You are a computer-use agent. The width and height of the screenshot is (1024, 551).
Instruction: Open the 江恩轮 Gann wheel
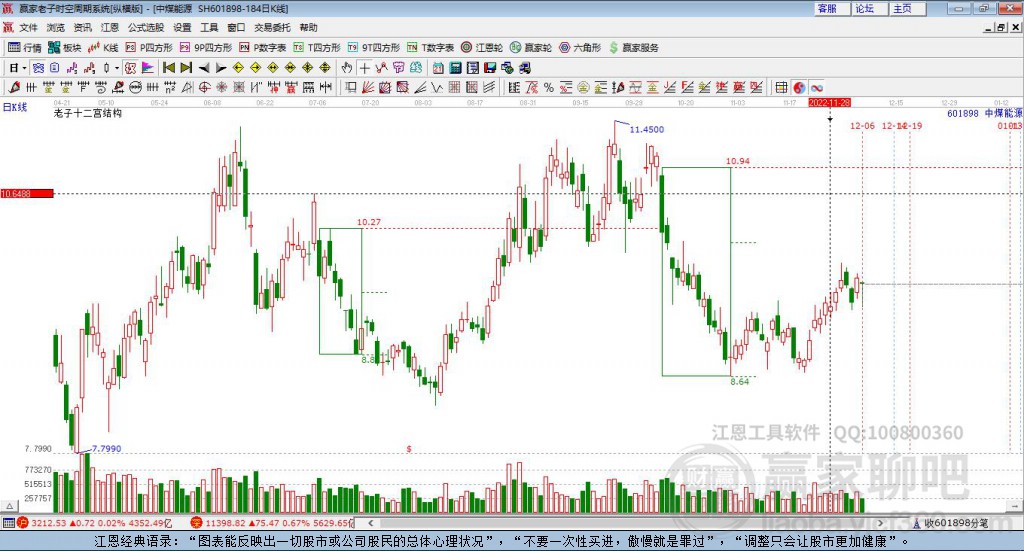[482, 48]
